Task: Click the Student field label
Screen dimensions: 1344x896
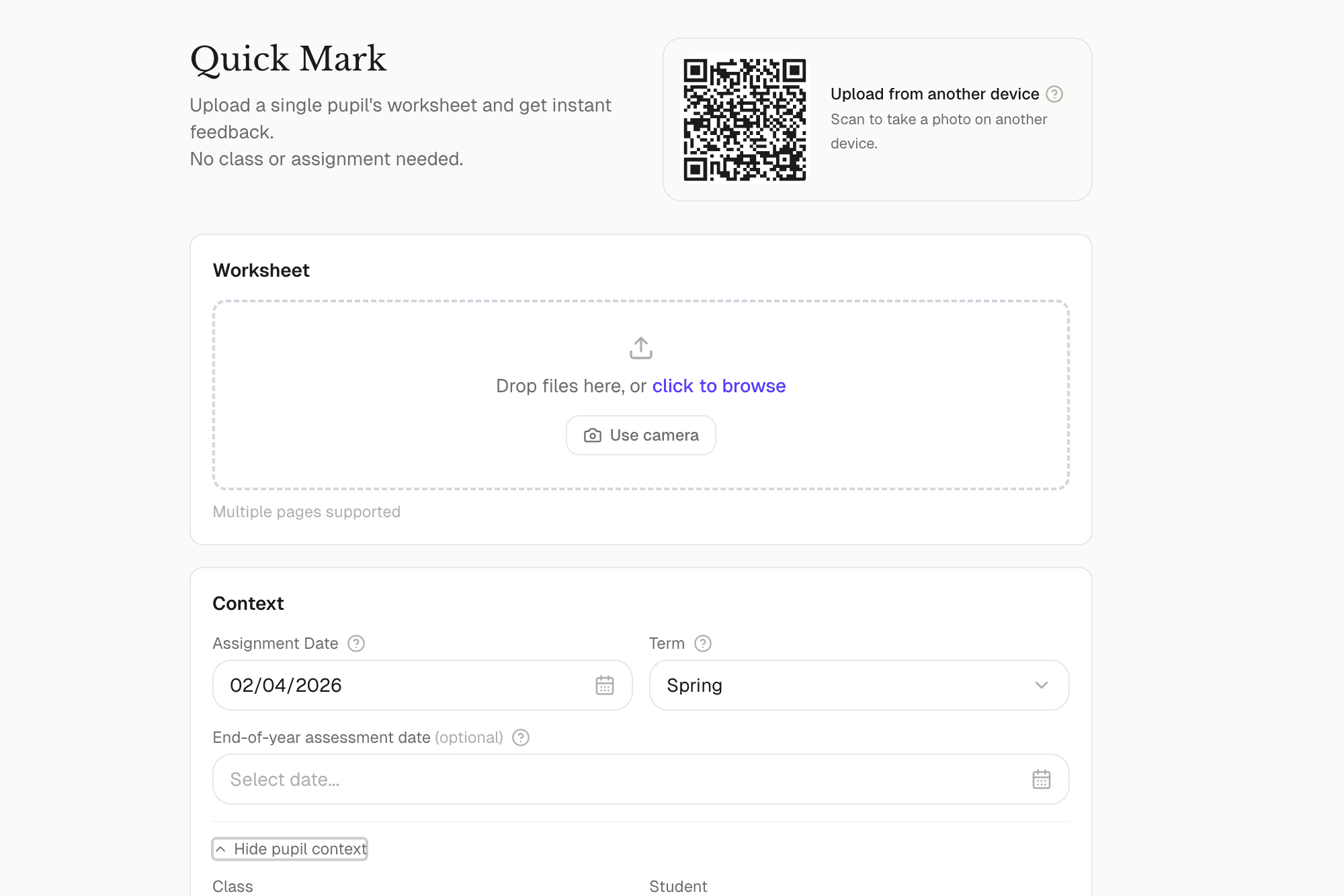Action: tap(677, 887)
